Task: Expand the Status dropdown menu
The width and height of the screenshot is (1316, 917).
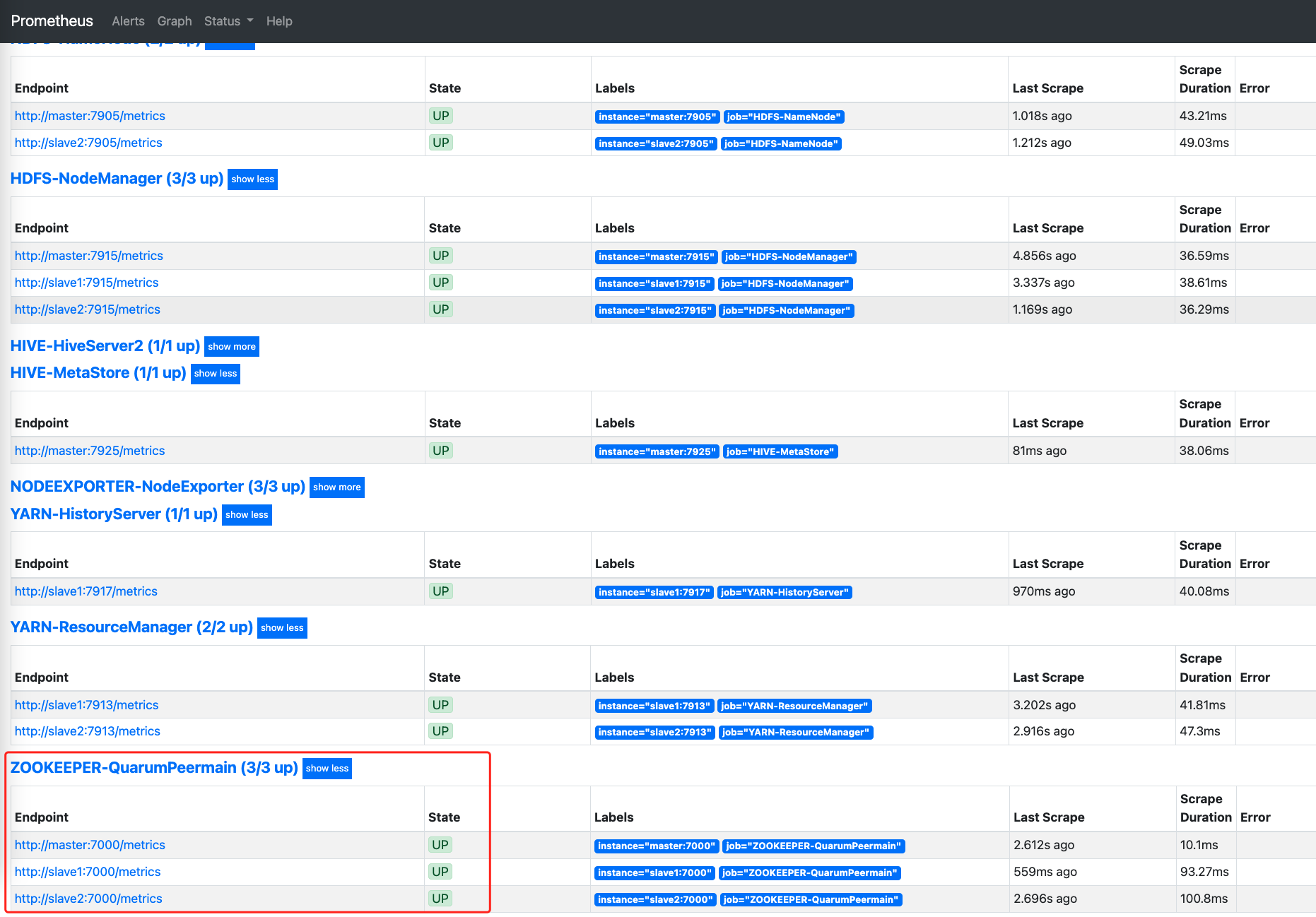Action: pos(228,21)
